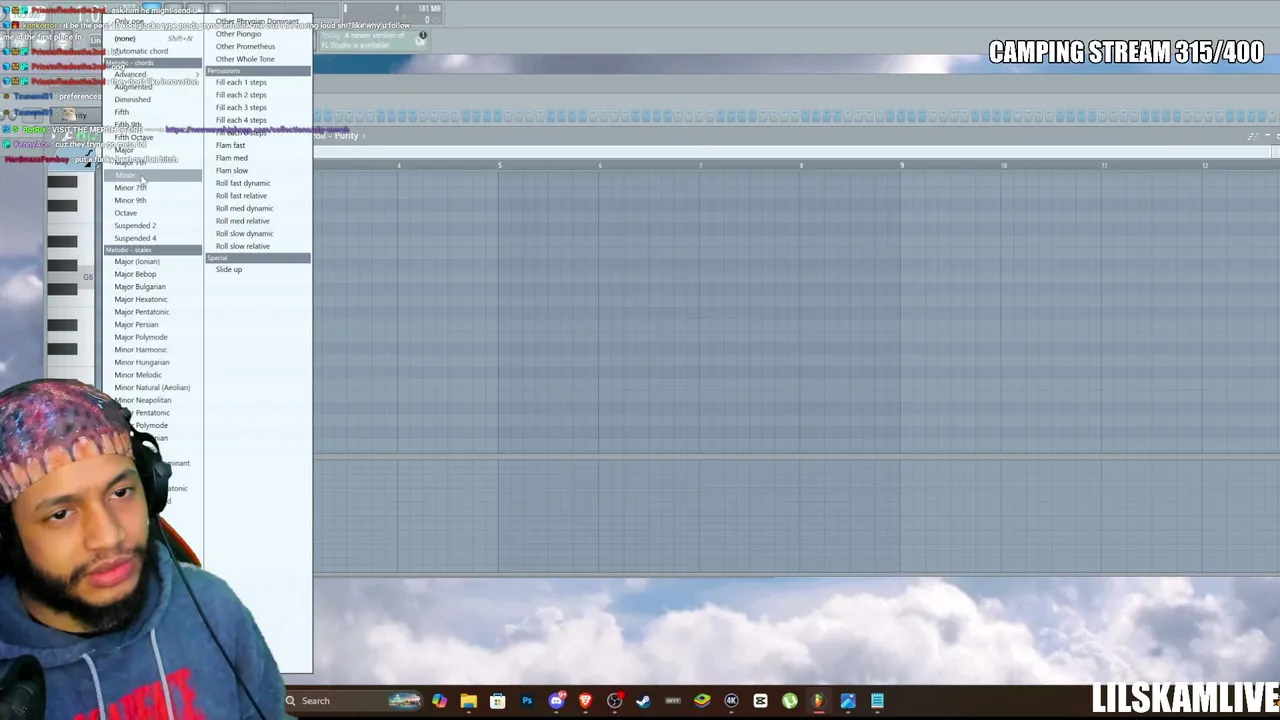Select Roll fast relative
Viewport: 1280px width, 720px height.
[x=258, y=196]
